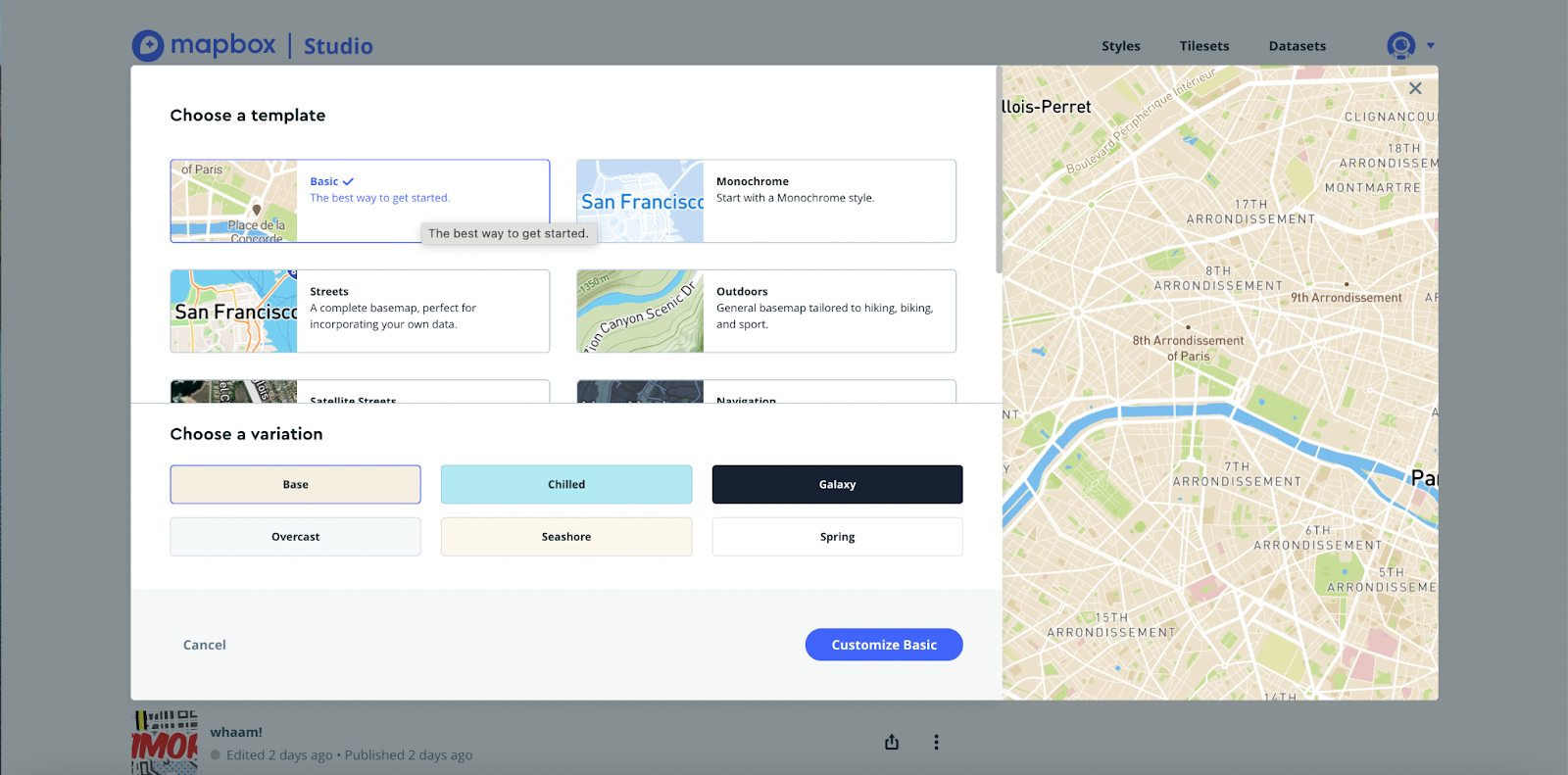Choose the Streets template

pos(360,311)
